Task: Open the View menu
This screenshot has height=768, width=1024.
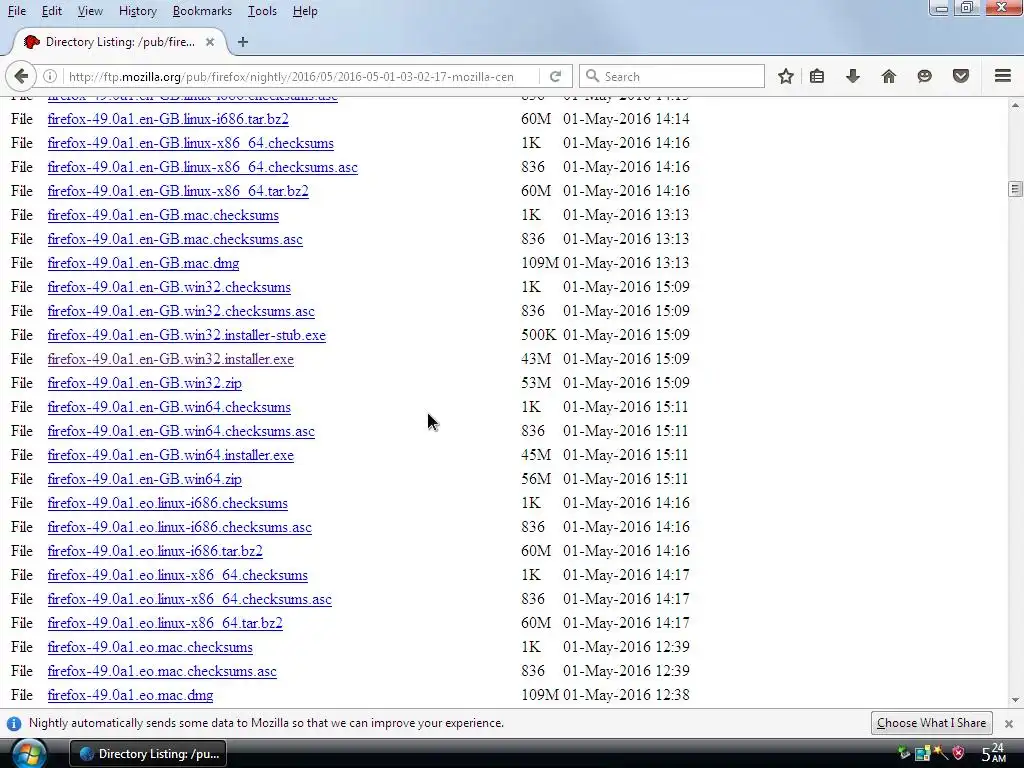Action: click(x=90, y=11)
